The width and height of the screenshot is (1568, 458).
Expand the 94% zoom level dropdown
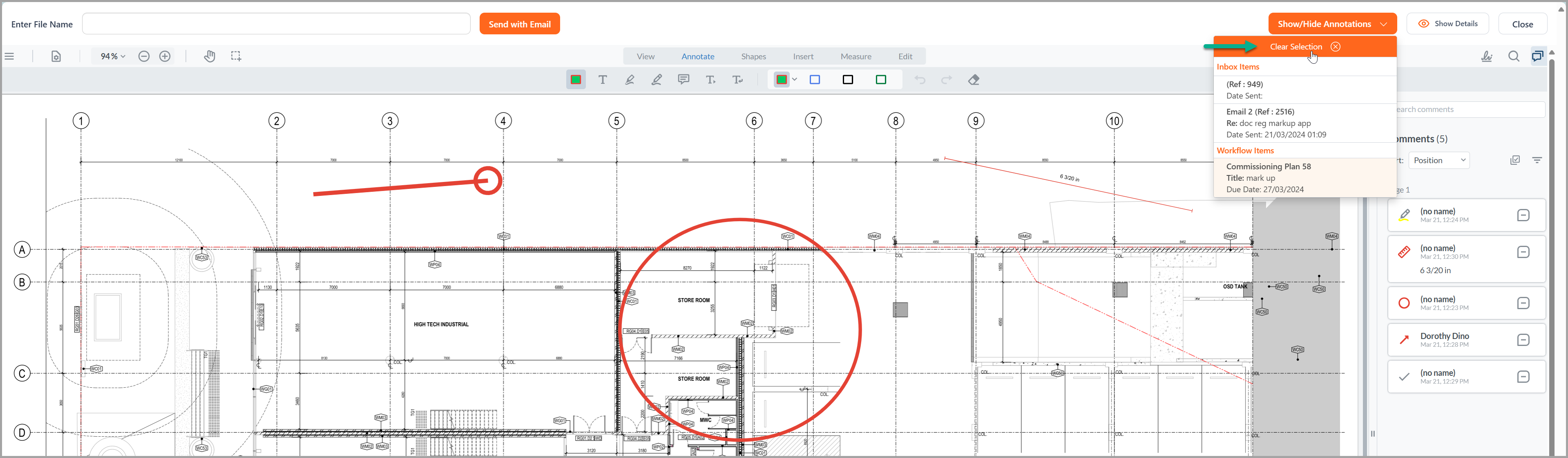113,56
